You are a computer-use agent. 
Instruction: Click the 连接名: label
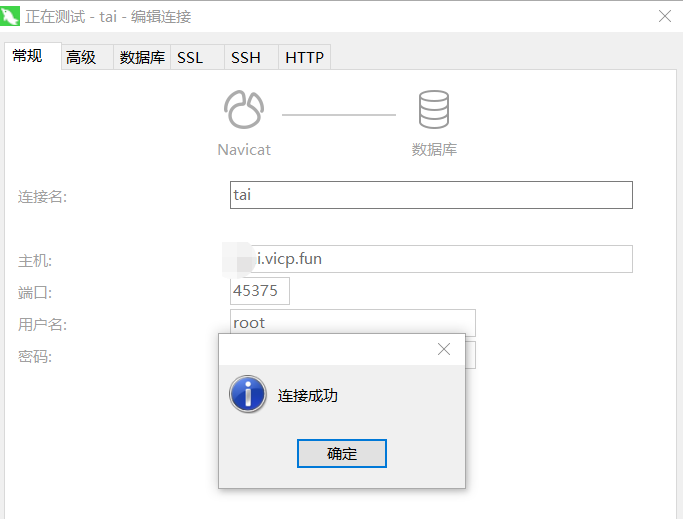click(x=42, y=197)
